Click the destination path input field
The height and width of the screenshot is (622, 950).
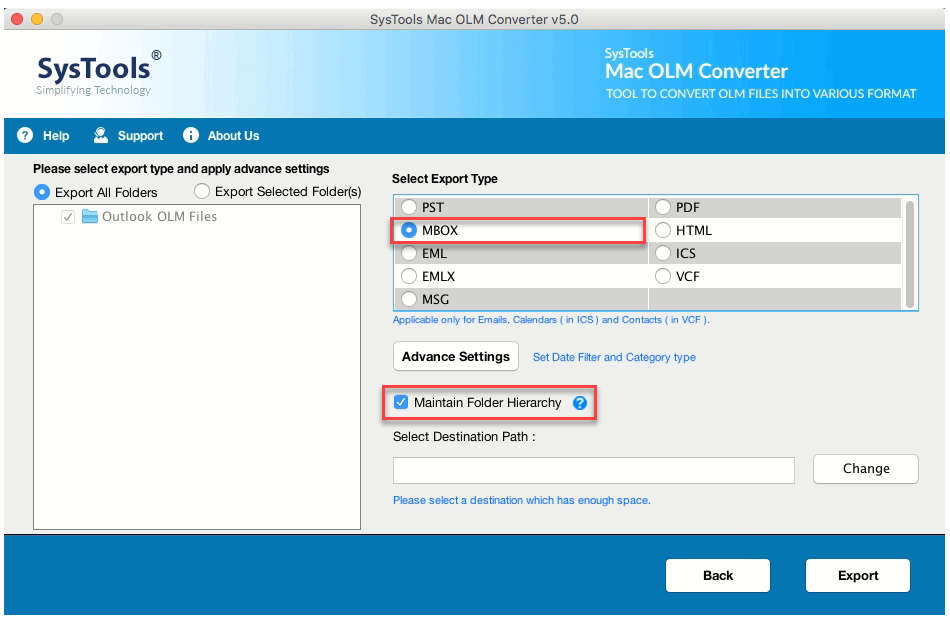pos(594,471)
